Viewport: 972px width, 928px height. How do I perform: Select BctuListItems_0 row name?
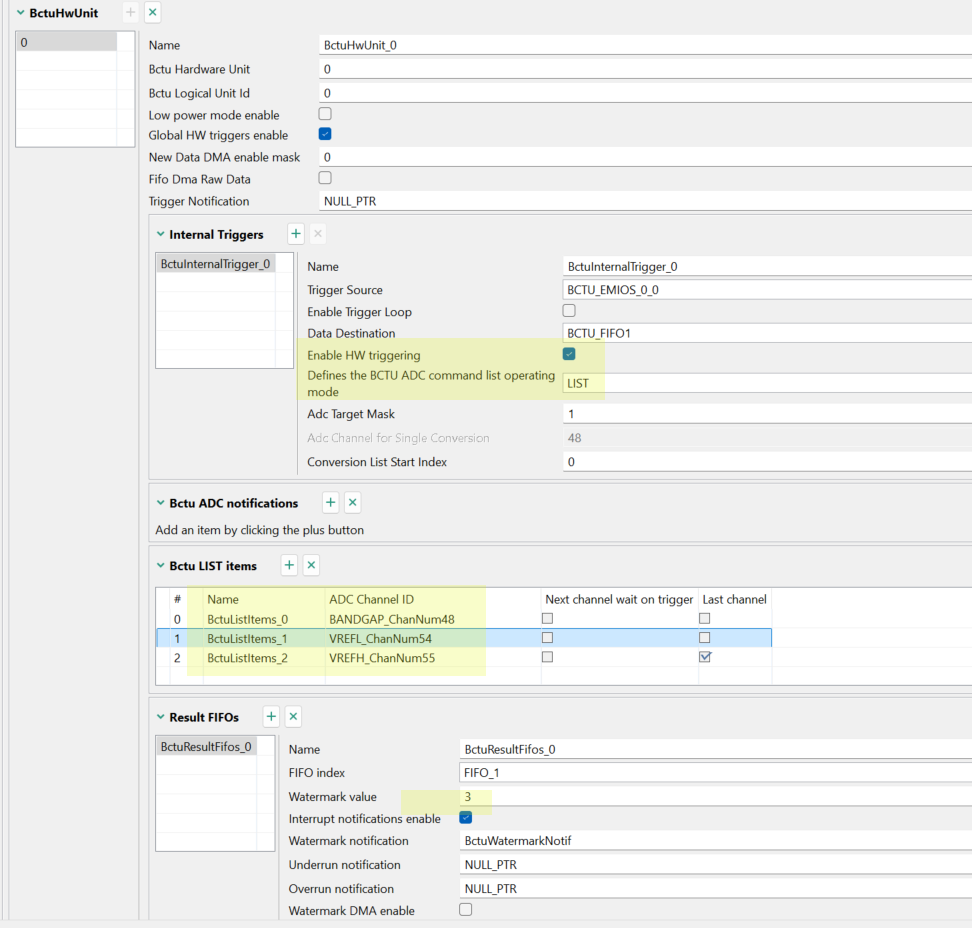(x=247, y=619)
